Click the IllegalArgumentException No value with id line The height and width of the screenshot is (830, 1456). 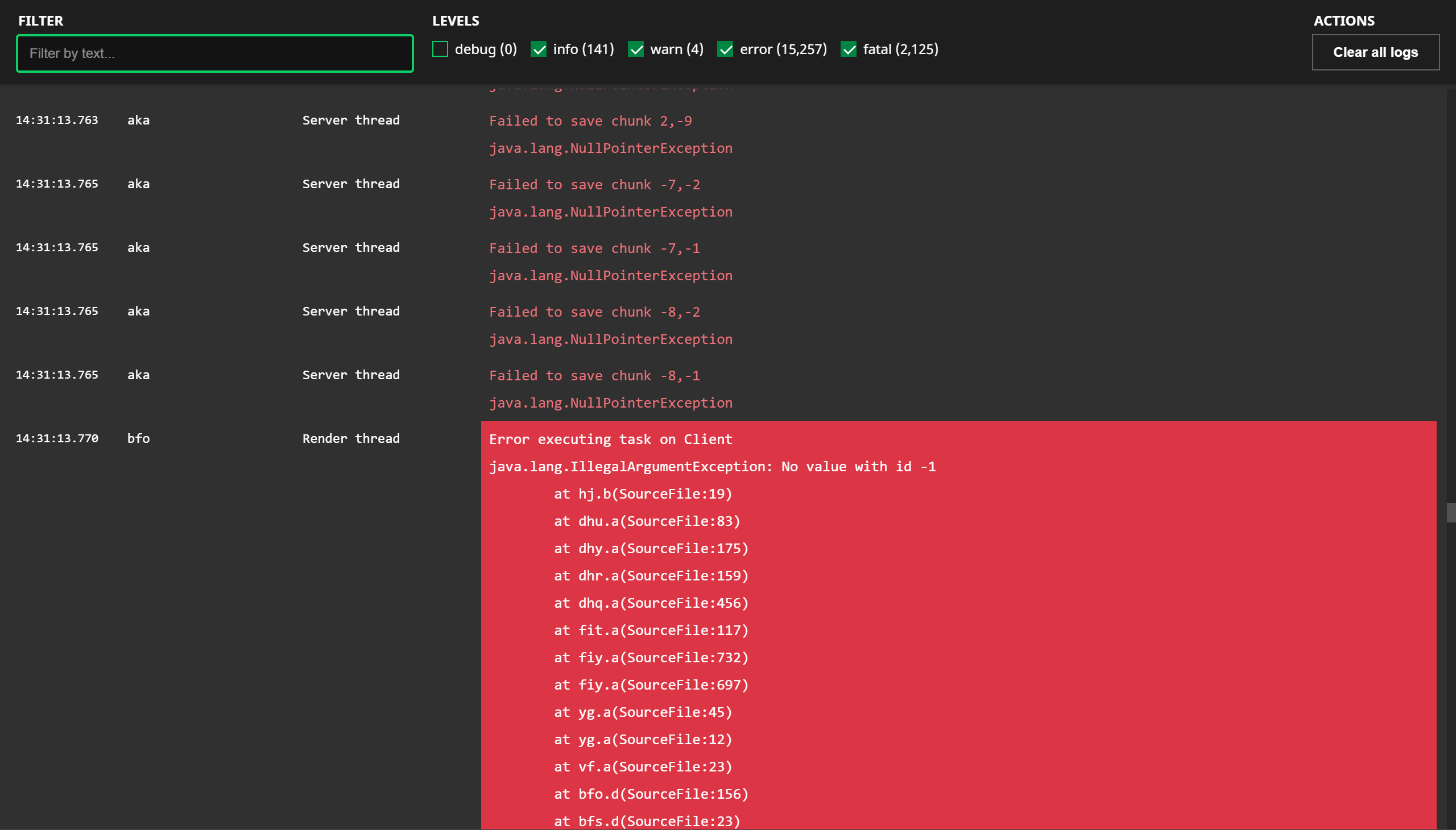point(712,467)
